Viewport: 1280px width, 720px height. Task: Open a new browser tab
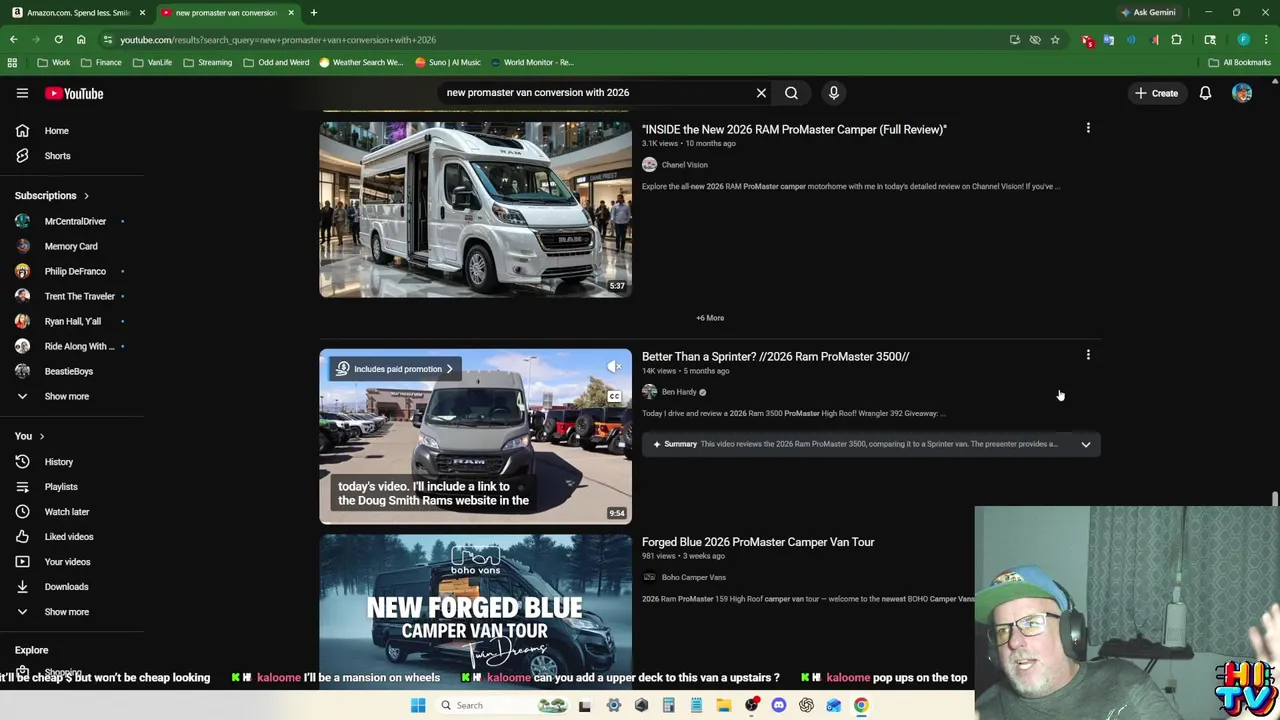313,13
